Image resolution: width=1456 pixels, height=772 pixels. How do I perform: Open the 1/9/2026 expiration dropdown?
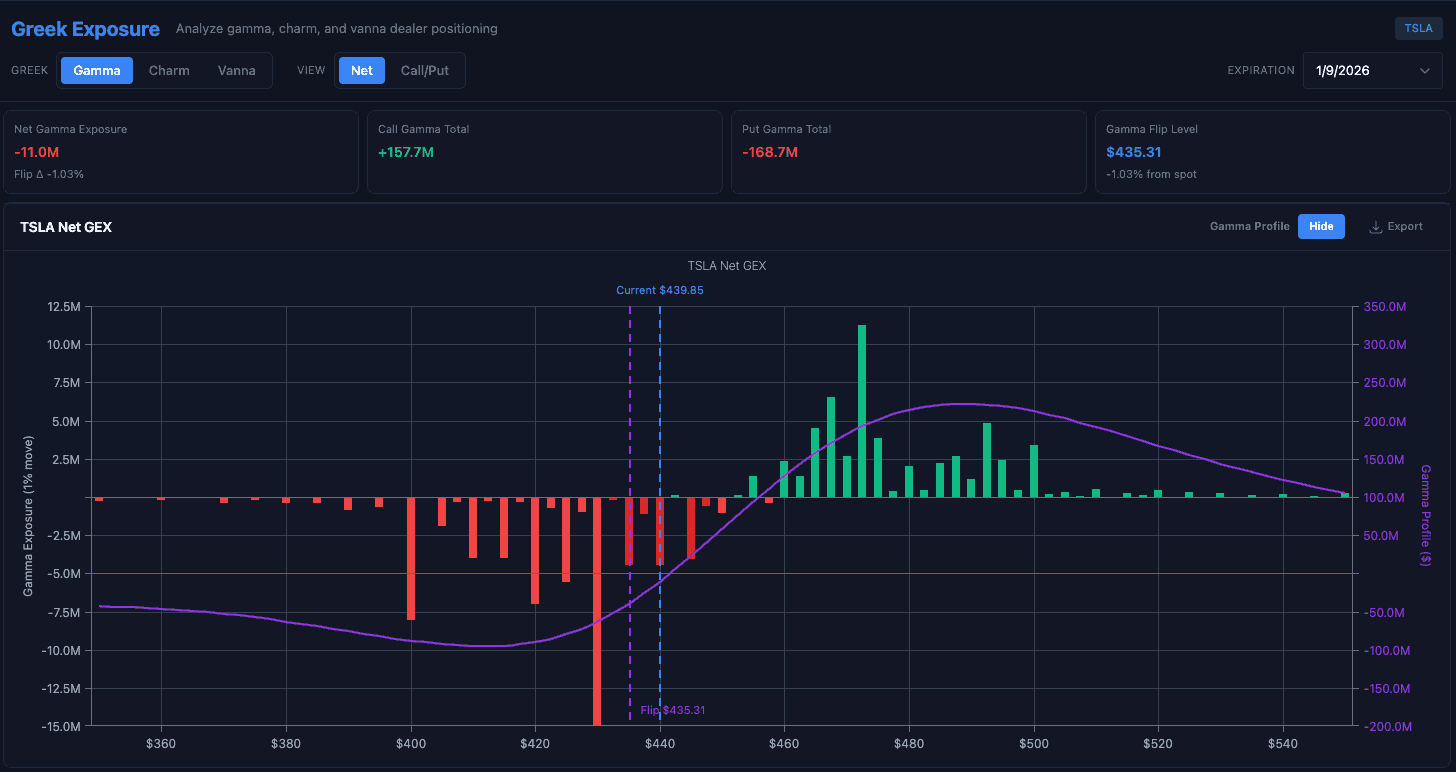point(1372,71)
